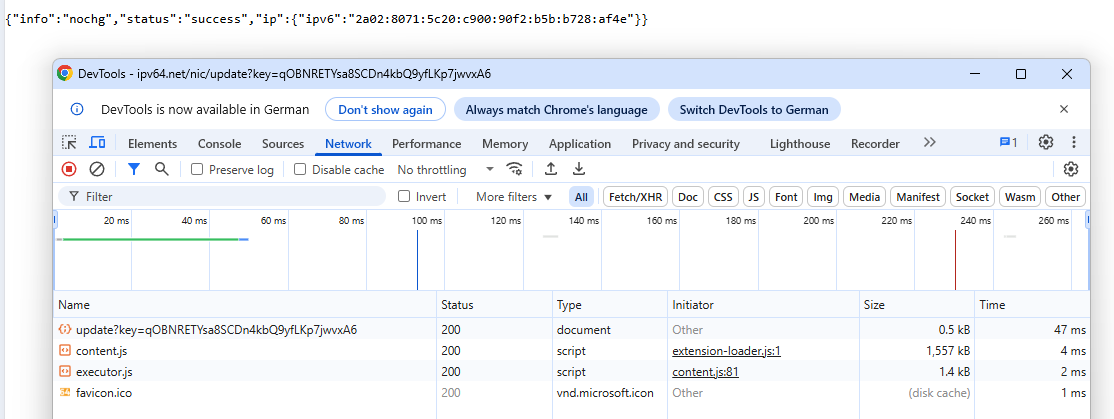Open the More filters dropdown

point(514,197)
